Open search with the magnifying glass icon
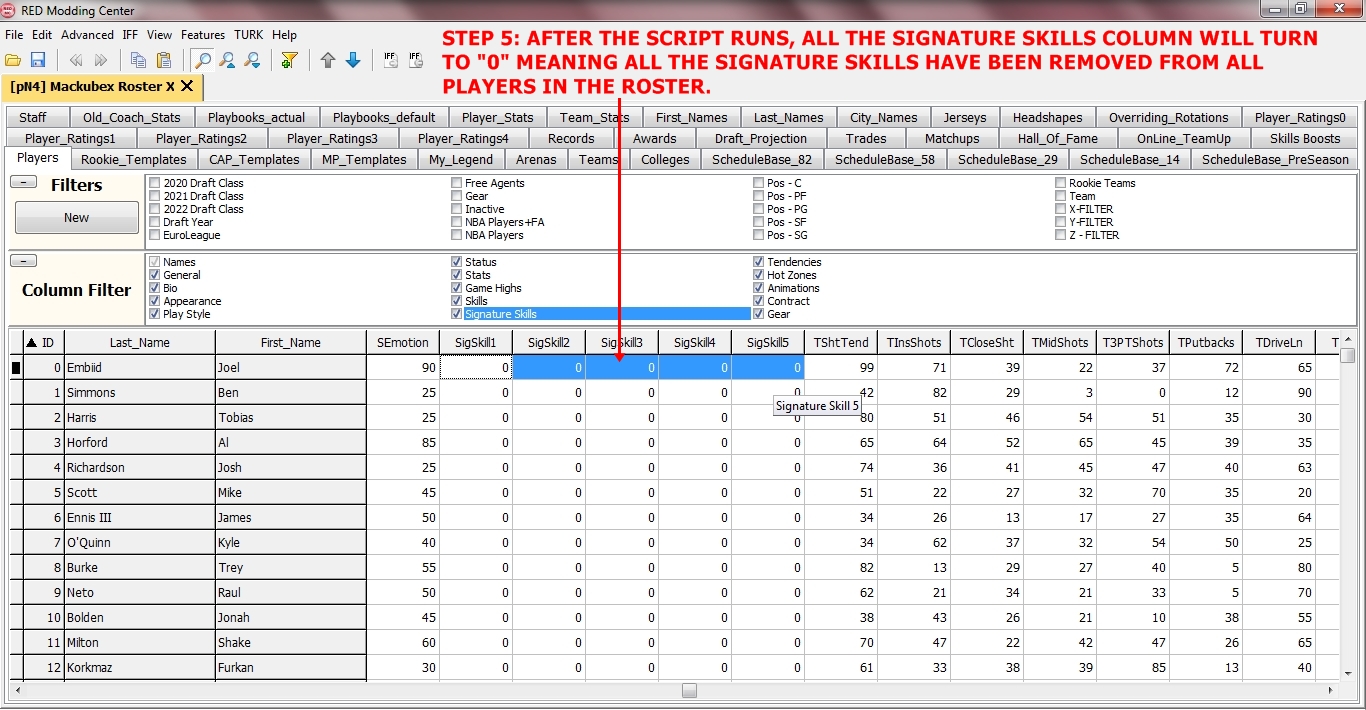Image resolution: width=1366 pixels, height=710 pixels. tap(203, 61)
